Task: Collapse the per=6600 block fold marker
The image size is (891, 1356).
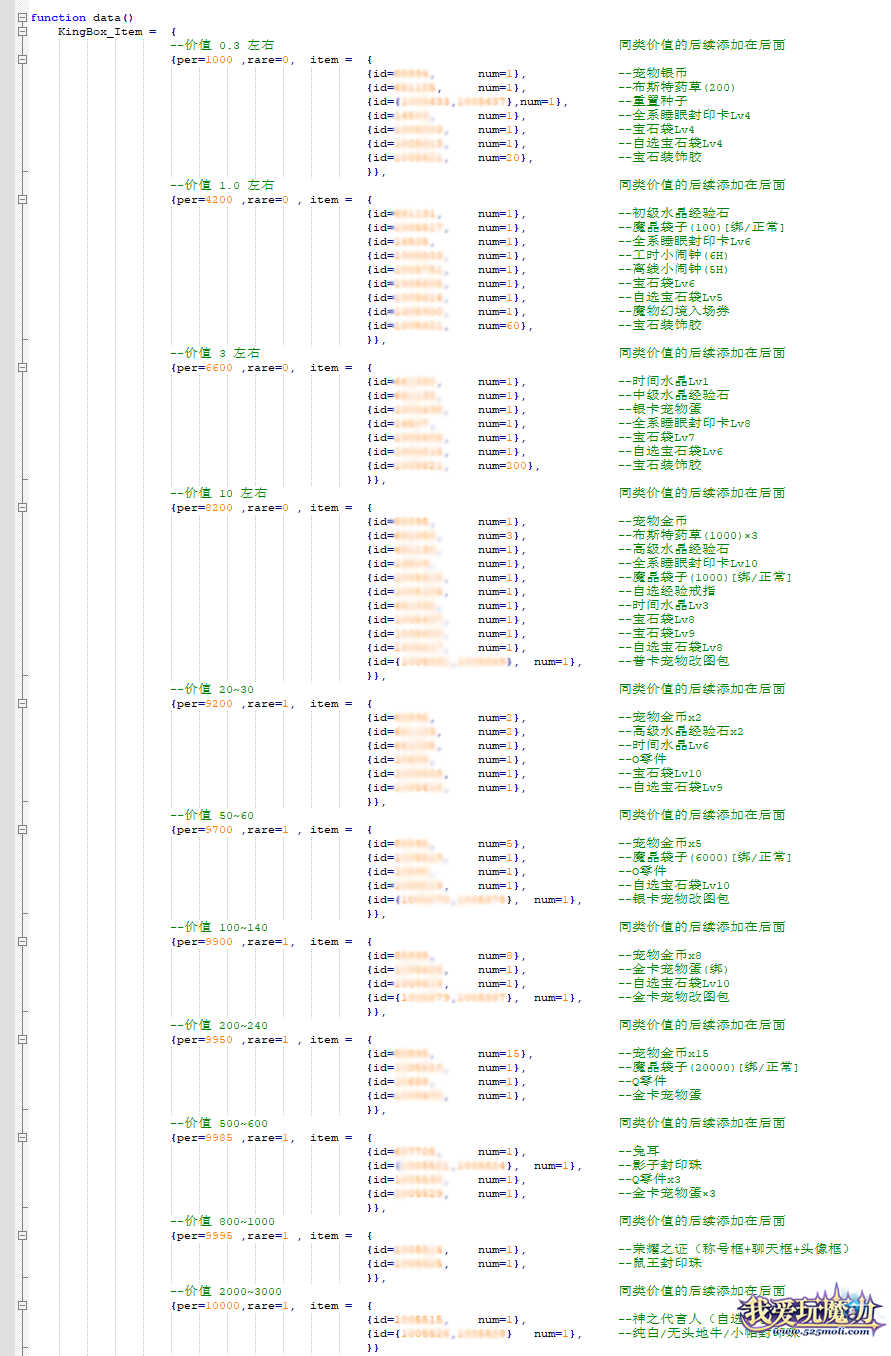Action: 22,368
